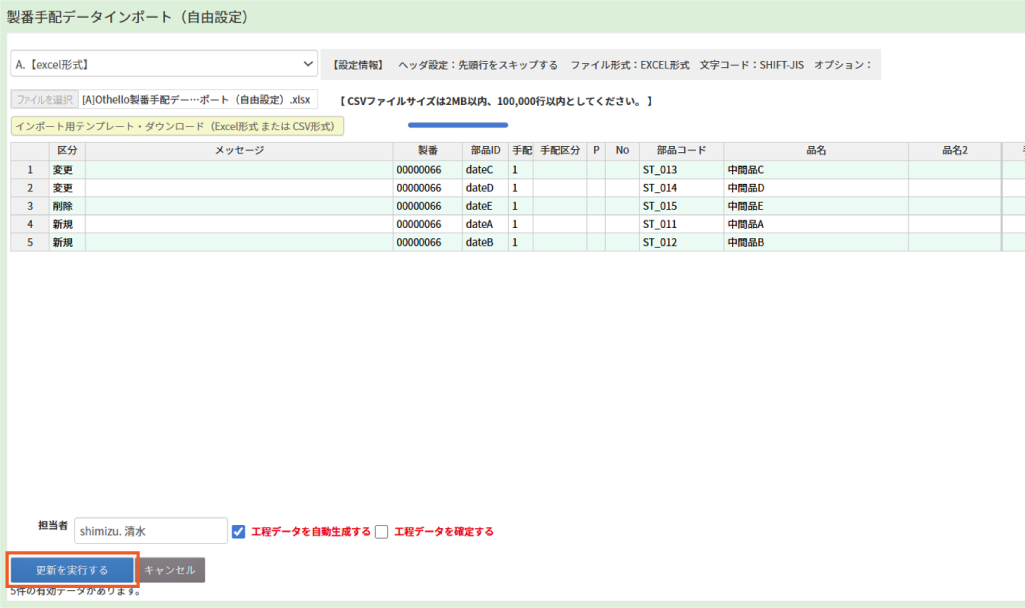Click the dateB part ID cell

tap(485, 242)
